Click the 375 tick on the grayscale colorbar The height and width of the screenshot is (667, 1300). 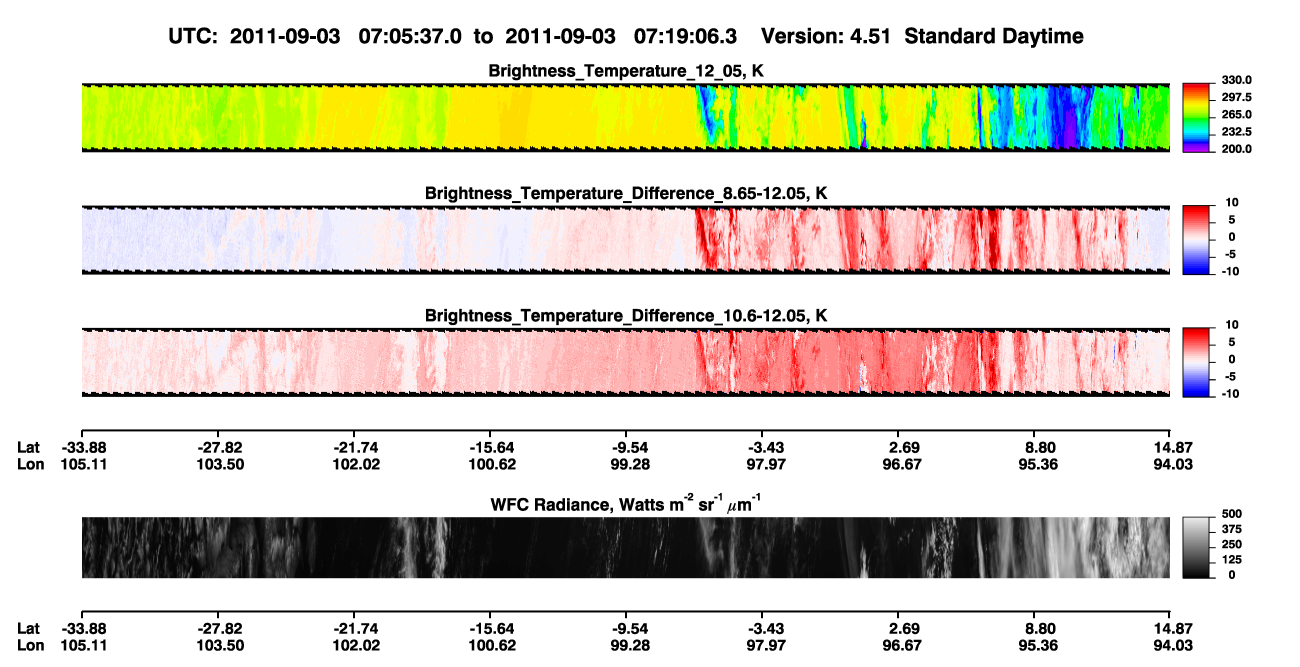click(x=1232, y=528)
